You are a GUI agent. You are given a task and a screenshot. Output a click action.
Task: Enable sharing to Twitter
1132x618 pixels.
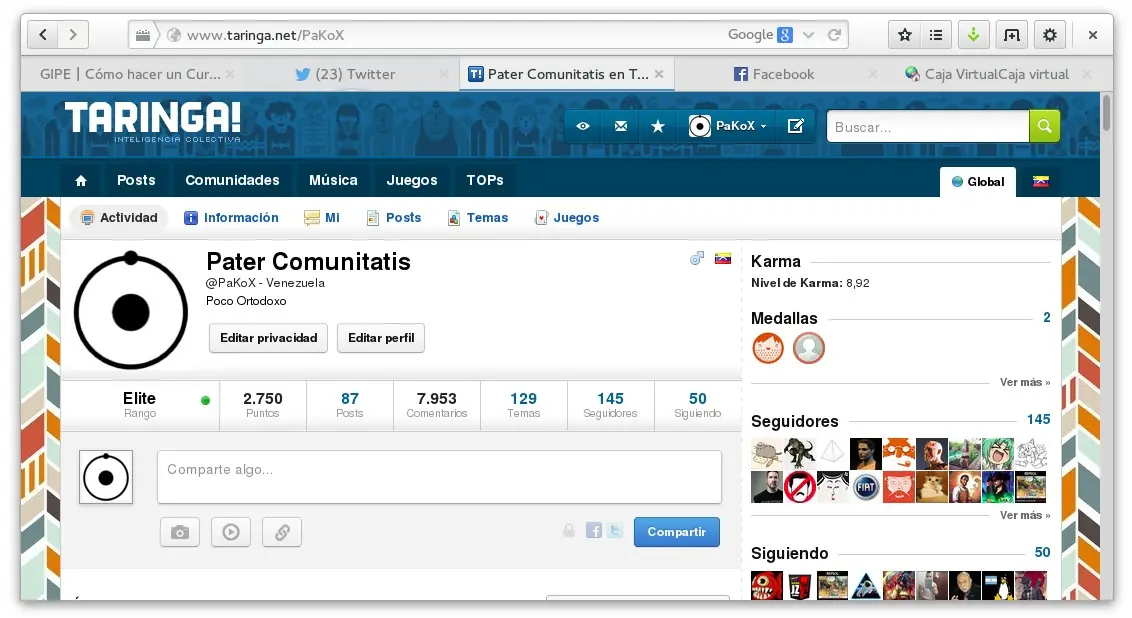pos(615,531)
